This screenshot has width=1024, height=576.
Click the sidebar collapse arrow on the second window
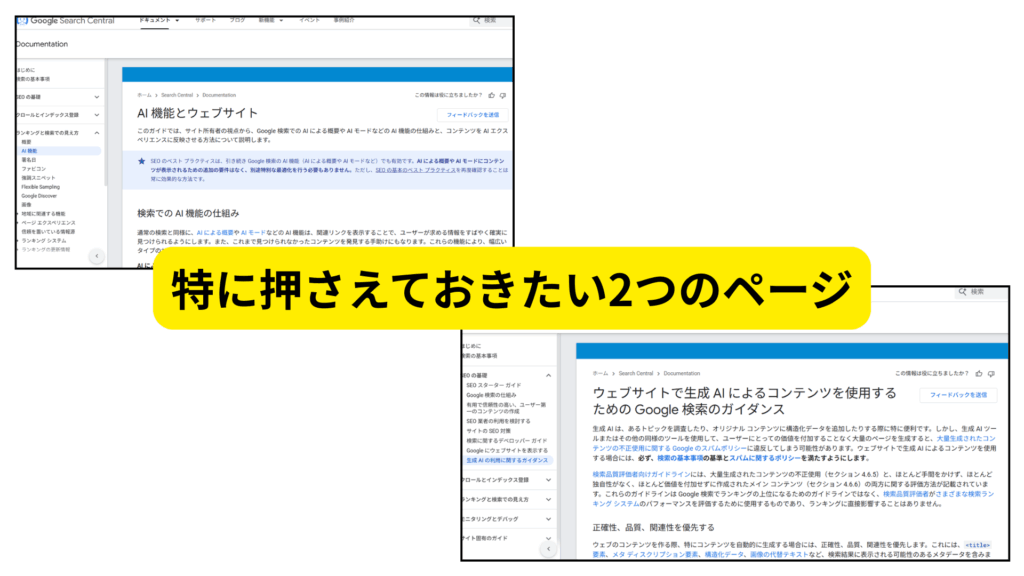pyautogui.click(x=549, y=548)
